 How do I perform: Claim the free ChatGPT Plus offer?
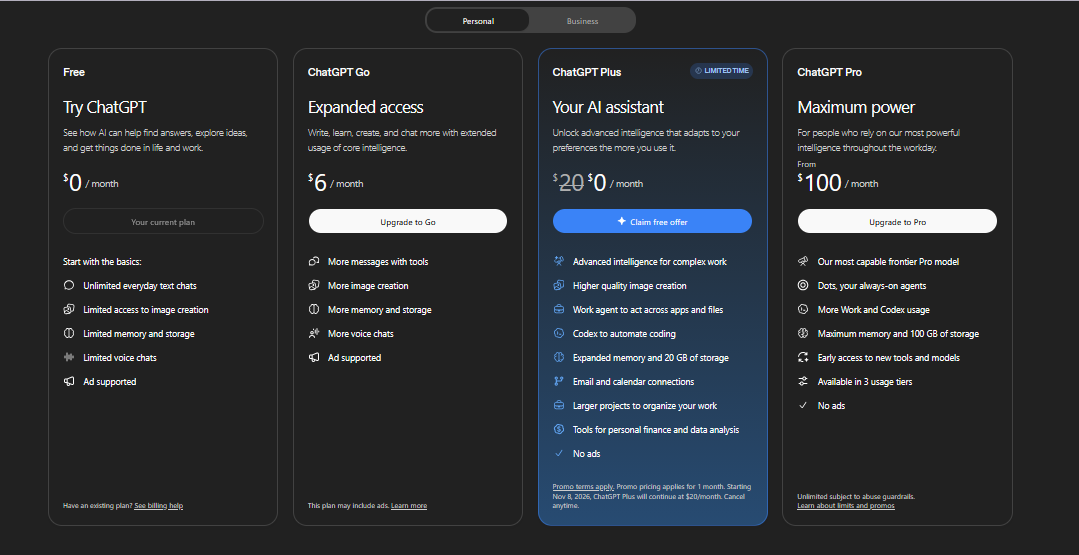click(x=652, y=221)
